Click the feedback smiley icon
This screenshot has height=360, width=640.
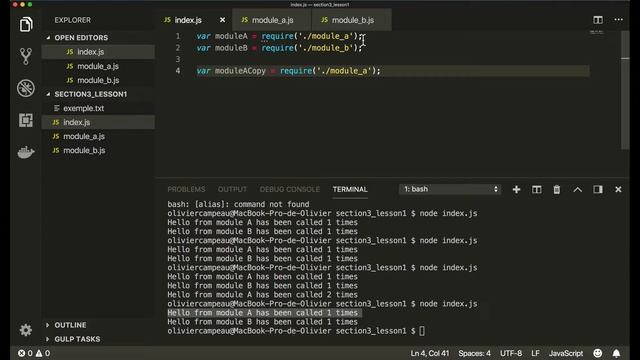[x=598, y=353]
